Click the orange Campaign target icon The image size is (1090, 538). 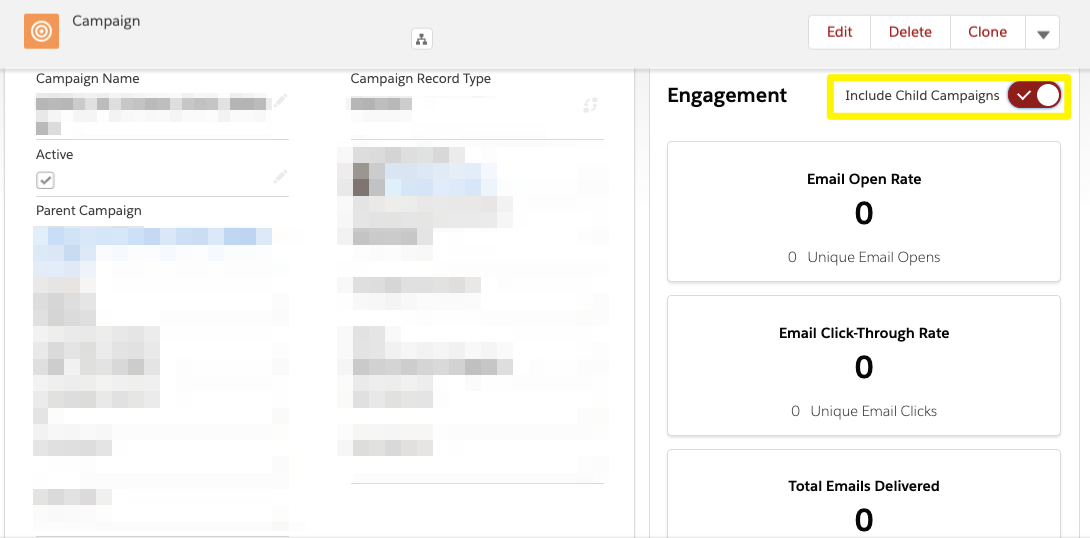tap(41, 31)
